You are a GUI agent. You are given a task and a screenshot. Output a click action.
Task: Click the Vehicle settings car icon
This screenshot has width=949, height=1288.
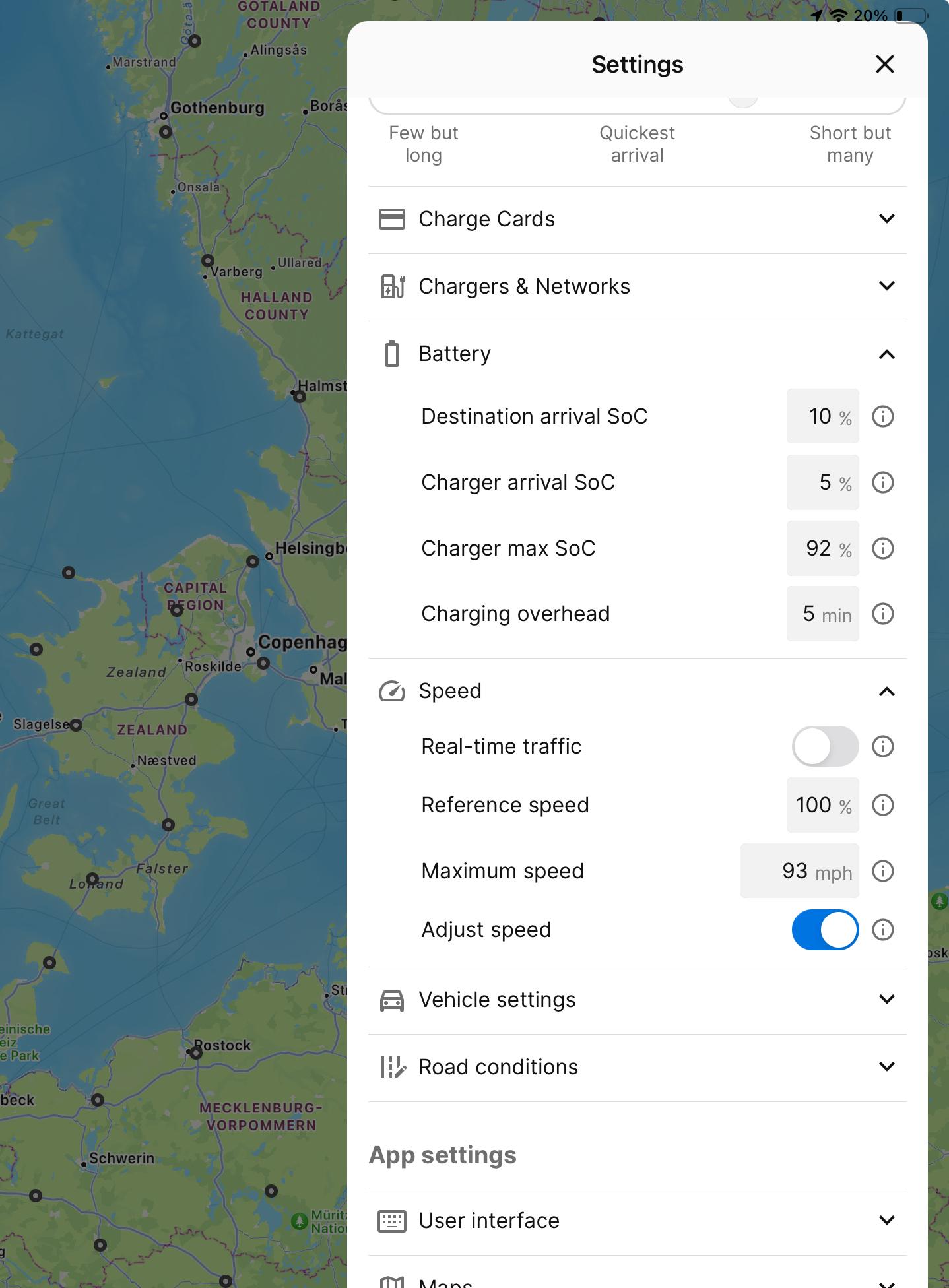point(392,1000)
